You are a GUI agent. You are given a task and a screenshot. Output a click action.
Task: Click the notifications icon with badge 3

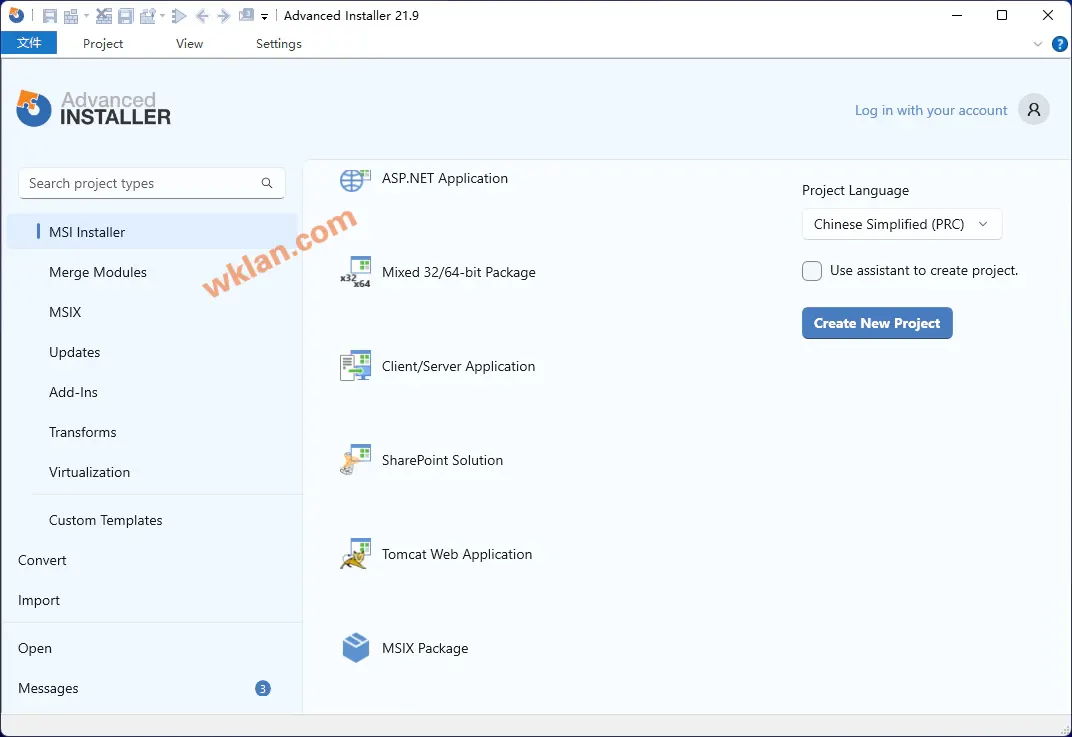[x=246, y=15]
